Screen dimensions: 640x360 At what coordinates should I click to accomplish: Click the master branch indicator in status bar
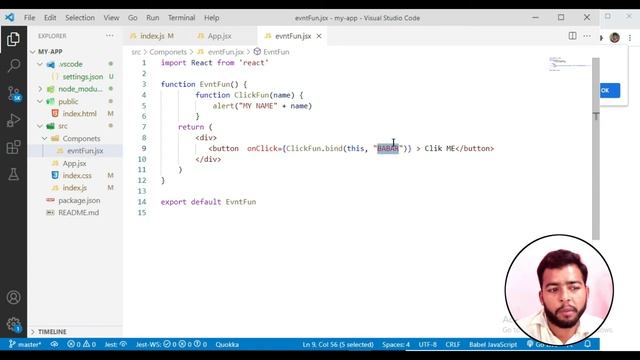(25, 344)
